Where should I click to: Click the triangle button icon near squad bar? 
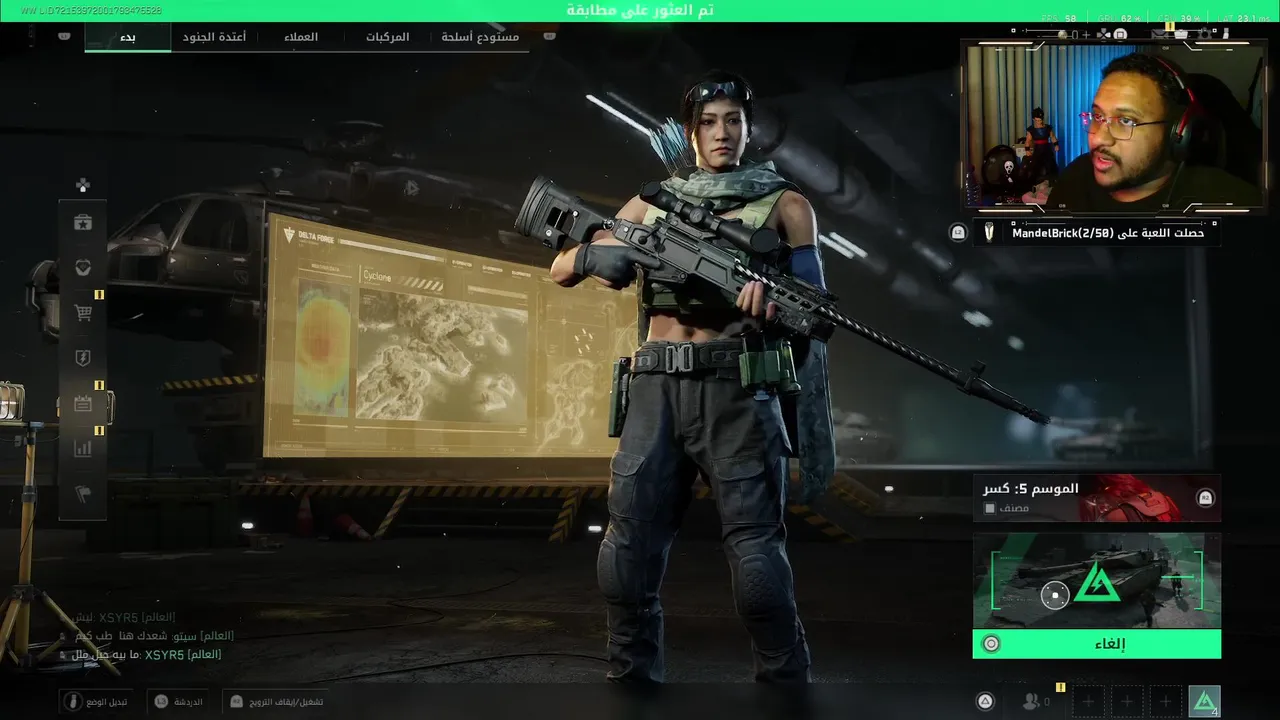coord(985,702)
